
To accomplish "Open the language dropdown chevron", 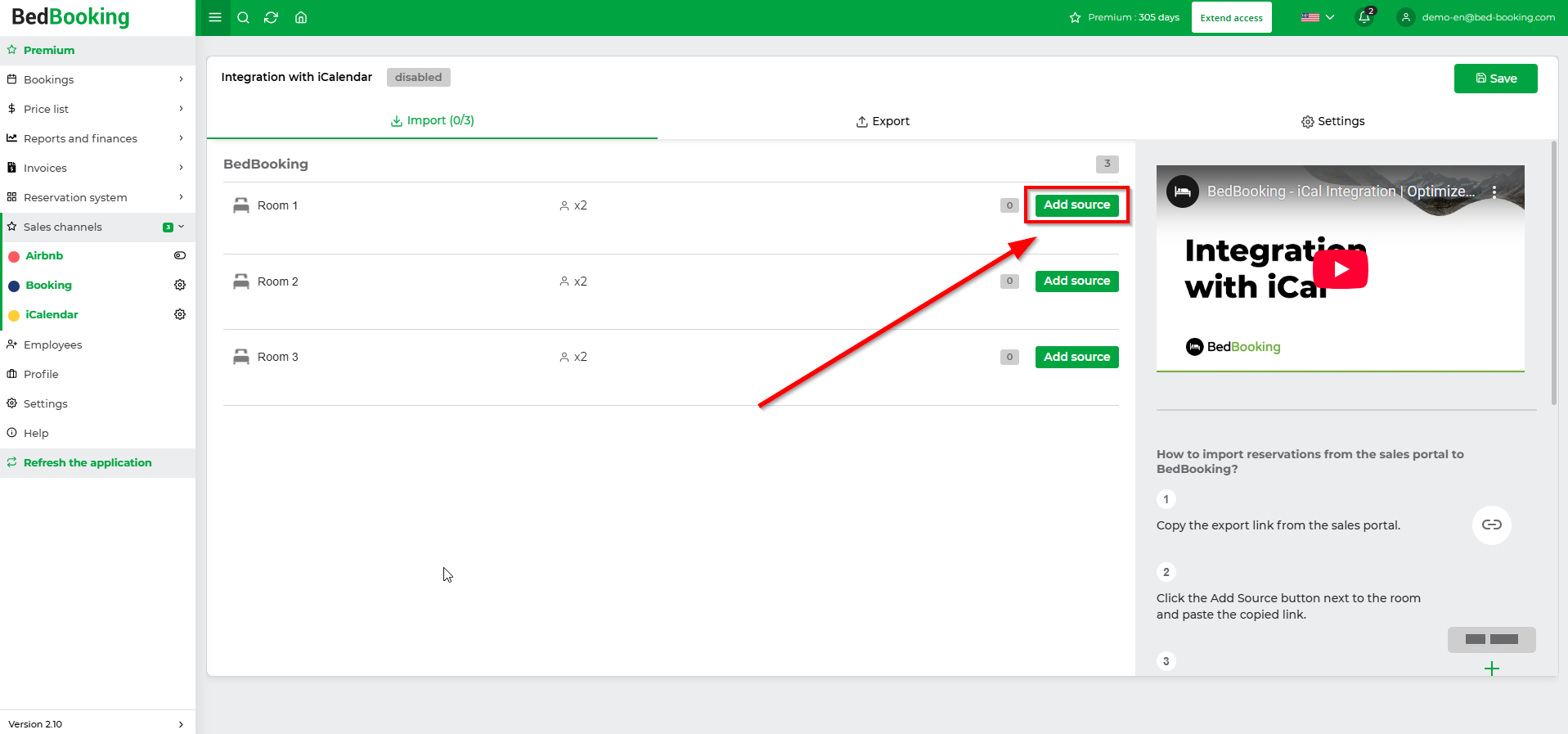I will pyautogui.click(x=1330, y=17).
